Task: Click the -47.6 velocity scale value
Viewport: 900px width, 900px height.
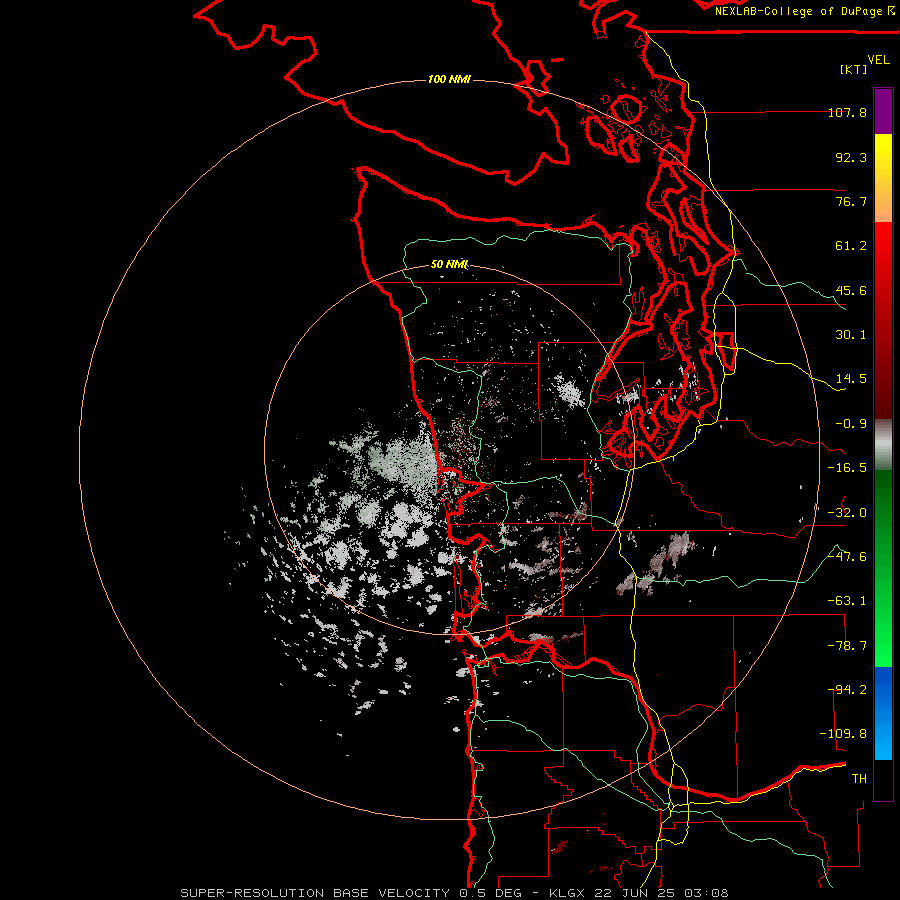Action: [847, 557]
